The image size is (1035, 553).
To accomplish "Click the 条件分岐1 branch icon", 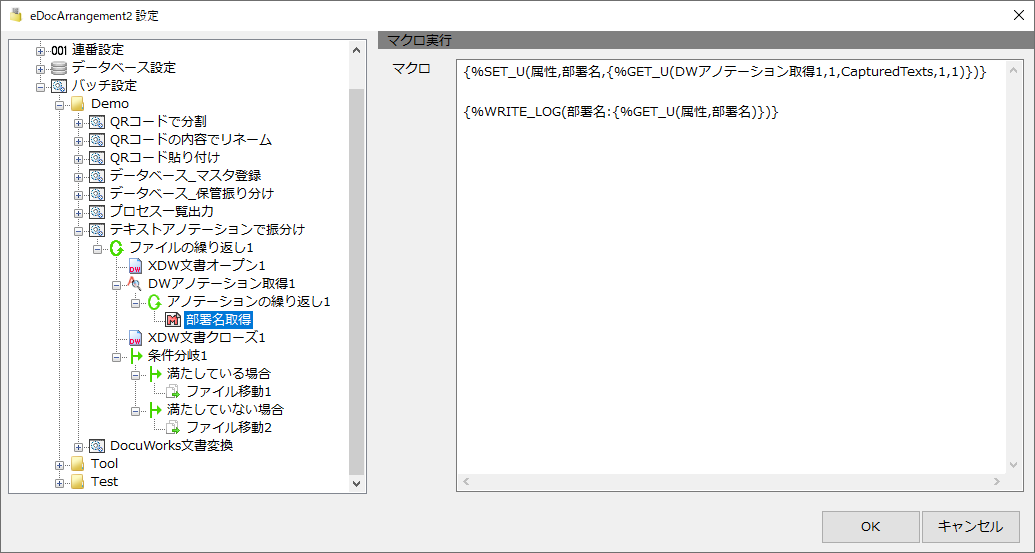I will [x=135, y=356].
